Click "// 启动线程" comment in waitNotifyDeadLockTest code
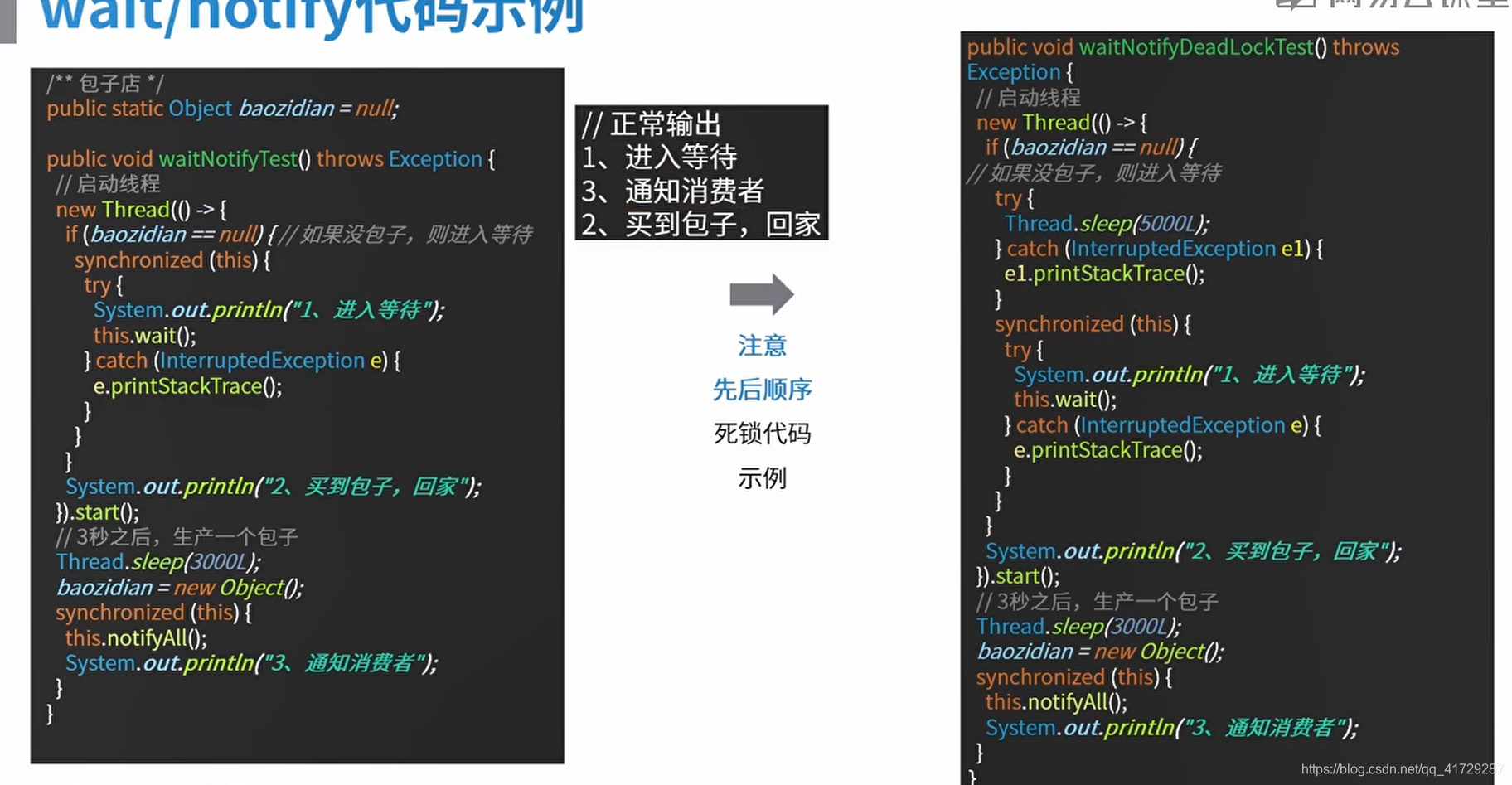This screenshot has width=1512, height=785. pos(1028,98)
